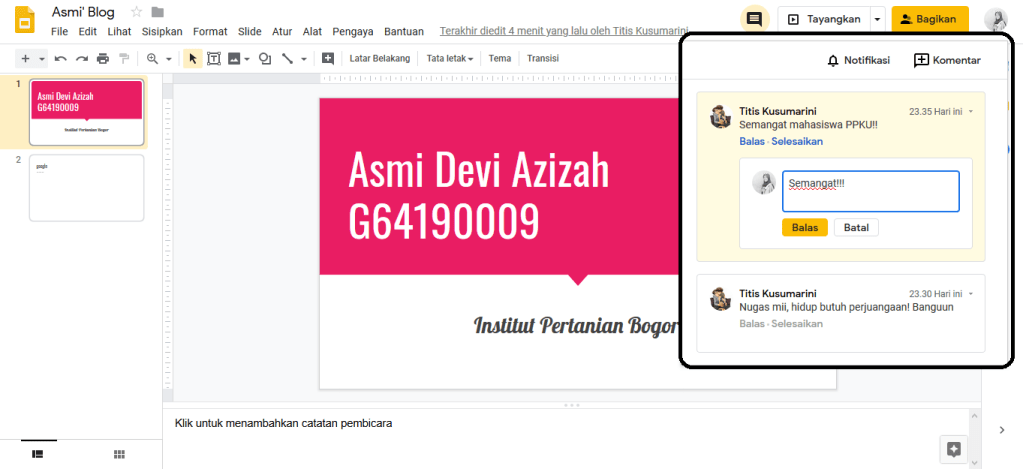Click the add comment toolbar icon
The width and height of the screenshot is (1023, 469).
(327, 59)
